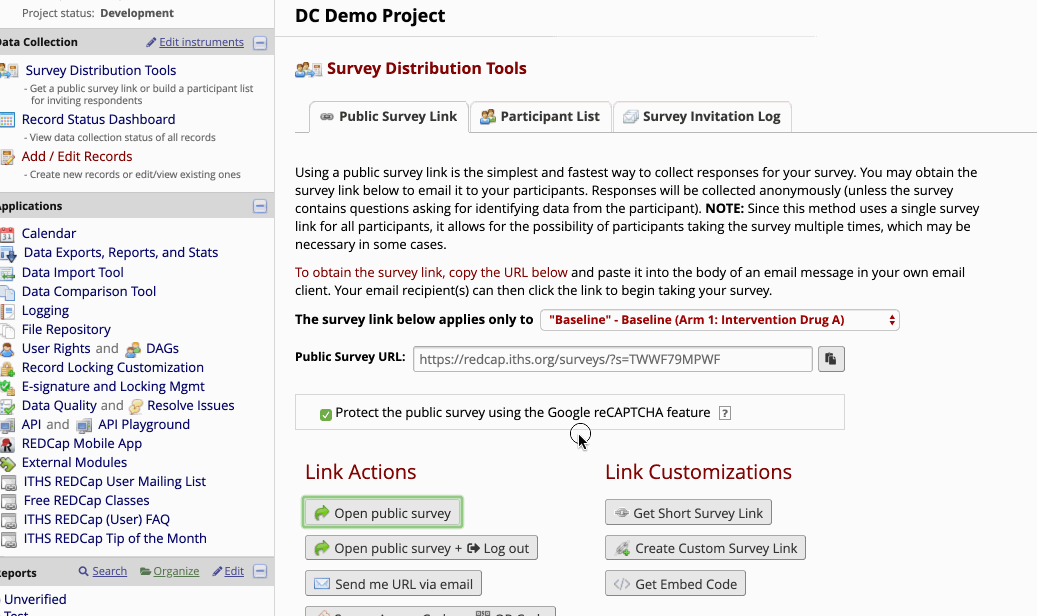
Task: Click the E-signature and Locking Mgmt icon
Action: point(7,387)
